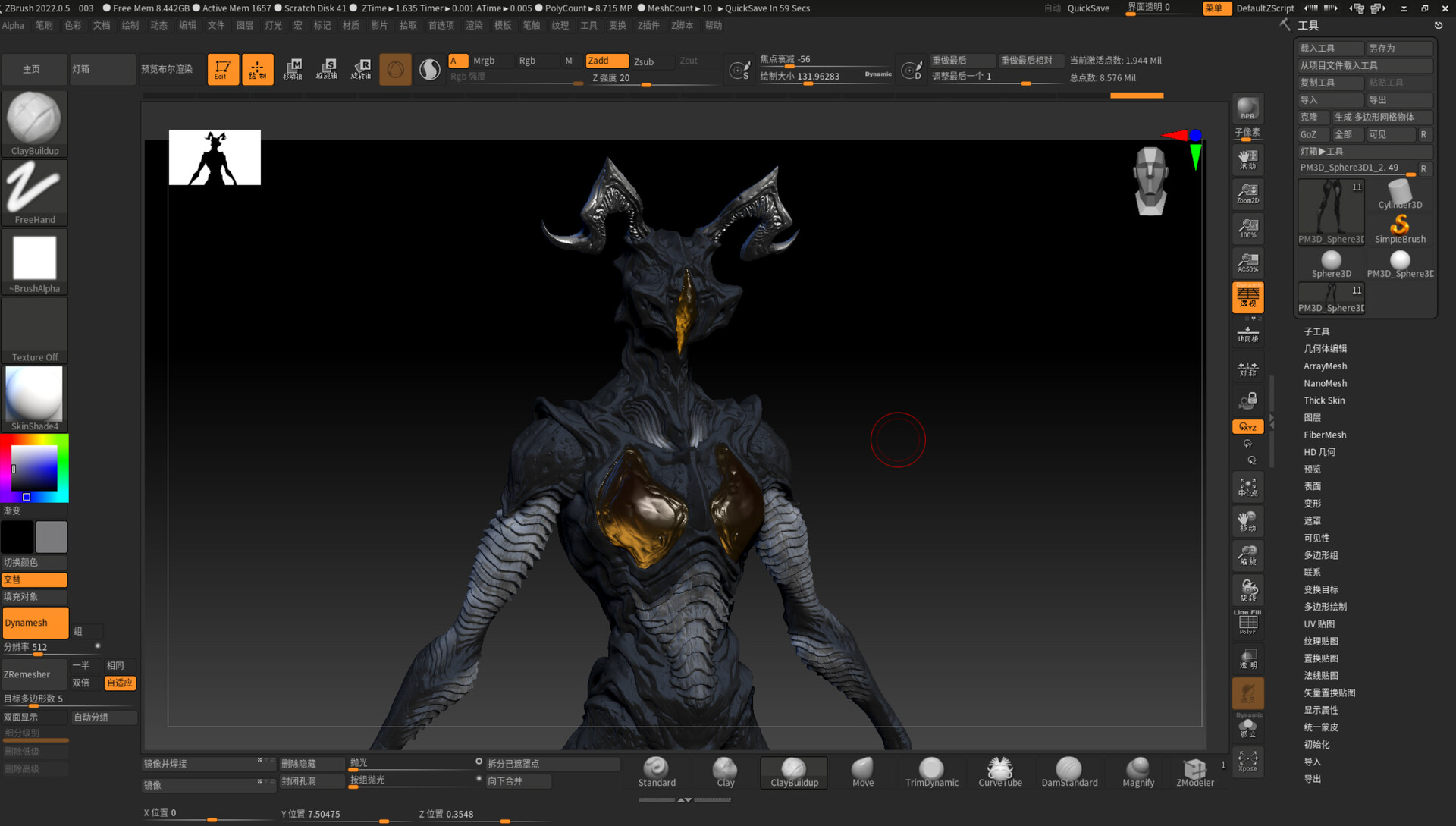This screenshot has height=826, width=1456.
Task: Open the 渲染 menu
Action: click(x=474, y=25)
